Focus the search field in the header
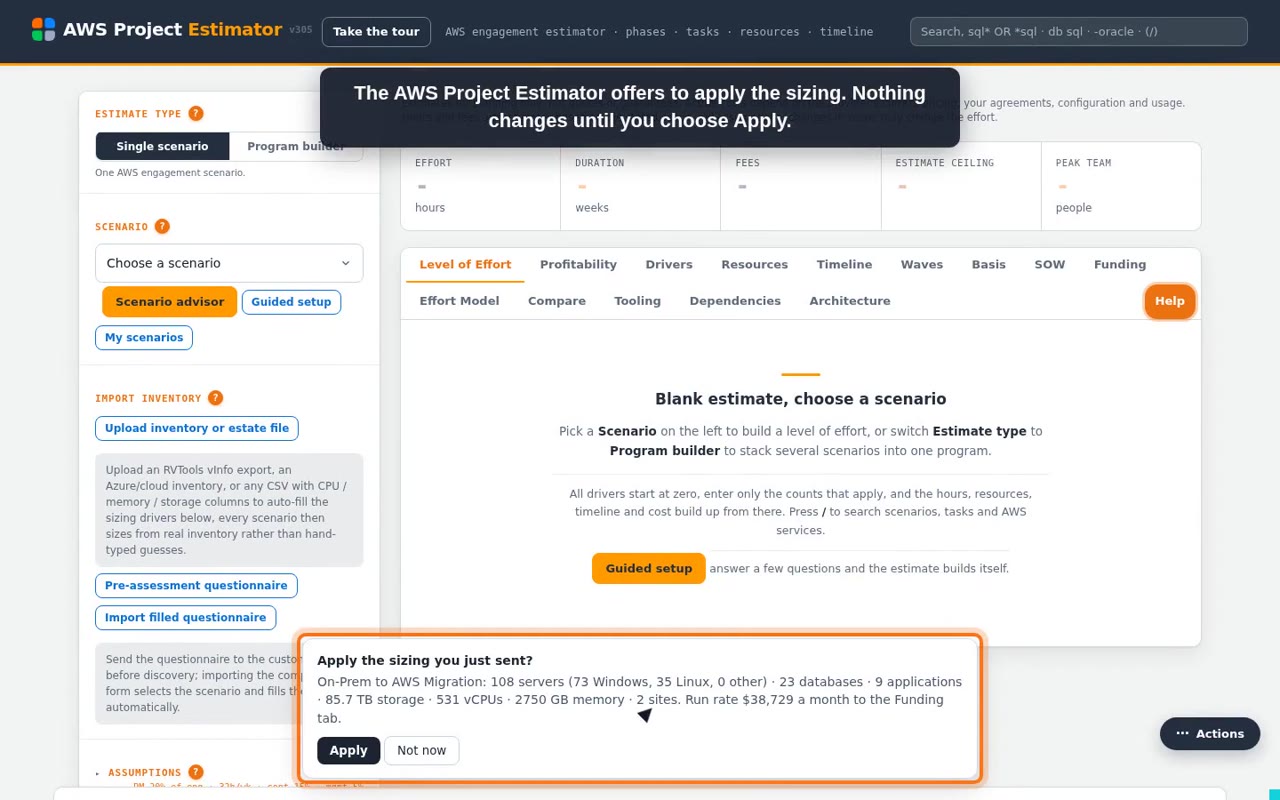1280x800 pixels. pos(1079,32)
